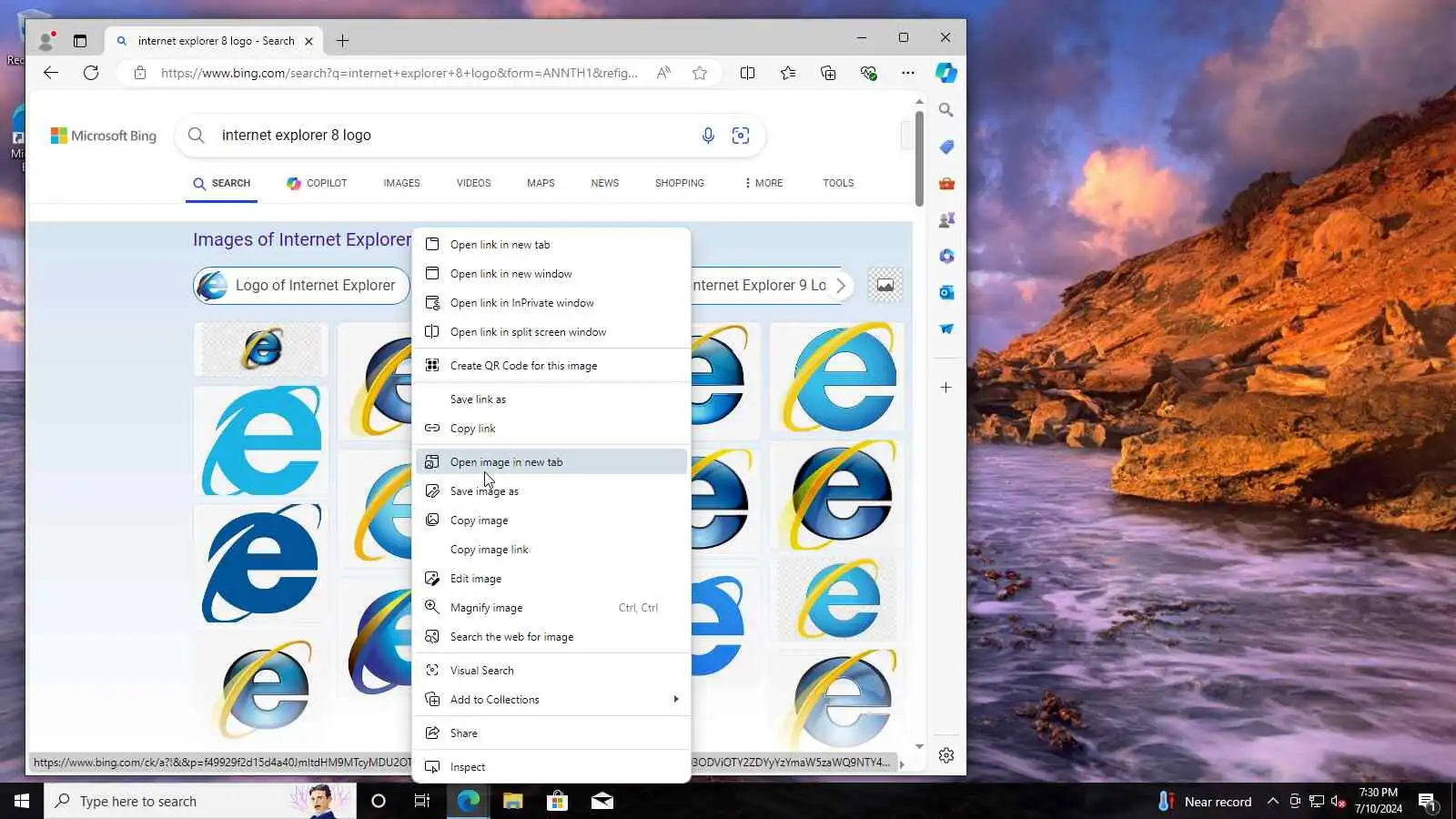
Task: Select Save image as
Action: (x=551, y=491)
